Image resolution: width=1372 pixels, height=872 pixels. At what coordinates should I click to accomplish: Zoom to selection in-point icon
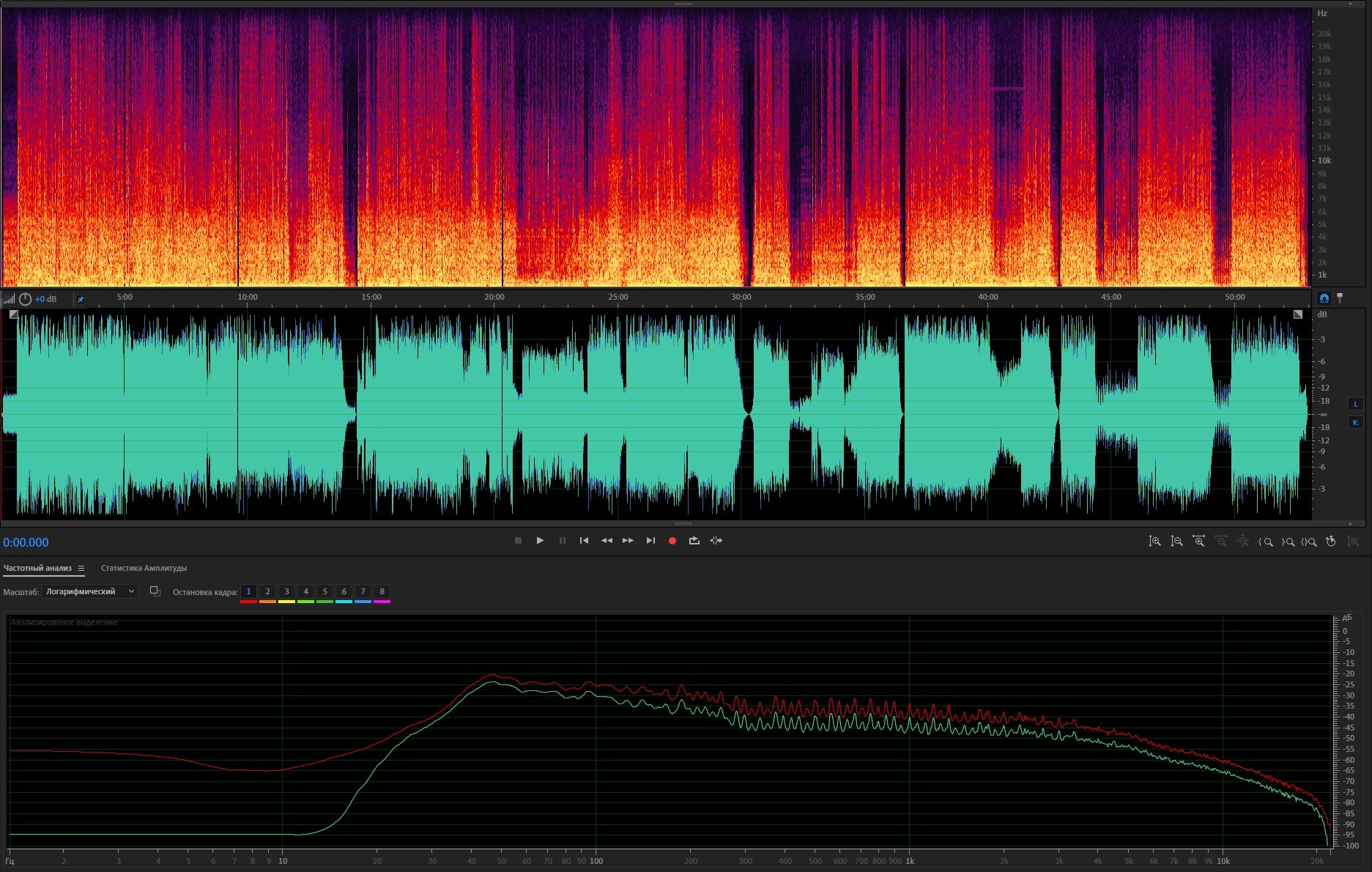tap(1265, 542)
